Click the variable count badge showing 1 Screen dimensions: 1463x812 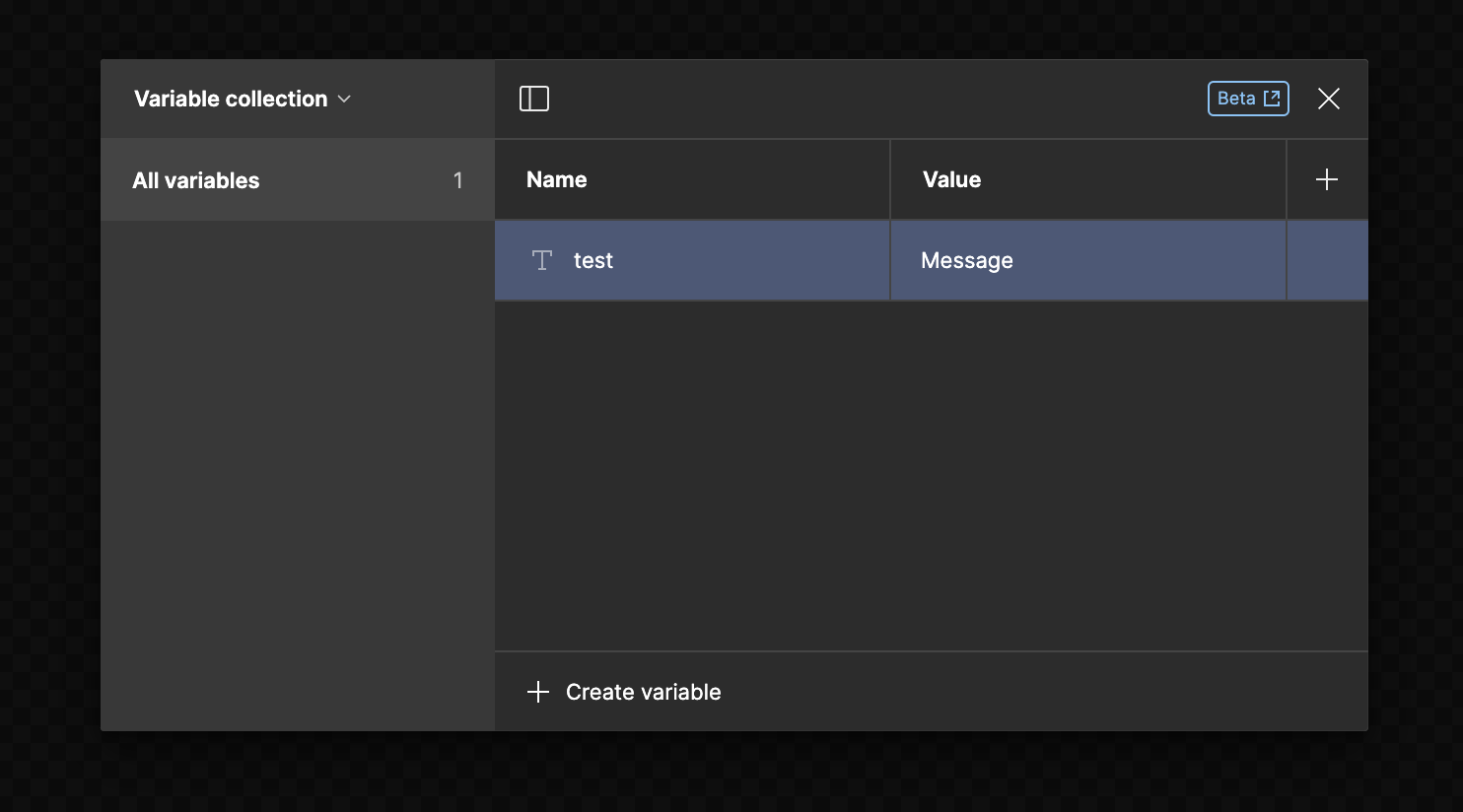457,179
